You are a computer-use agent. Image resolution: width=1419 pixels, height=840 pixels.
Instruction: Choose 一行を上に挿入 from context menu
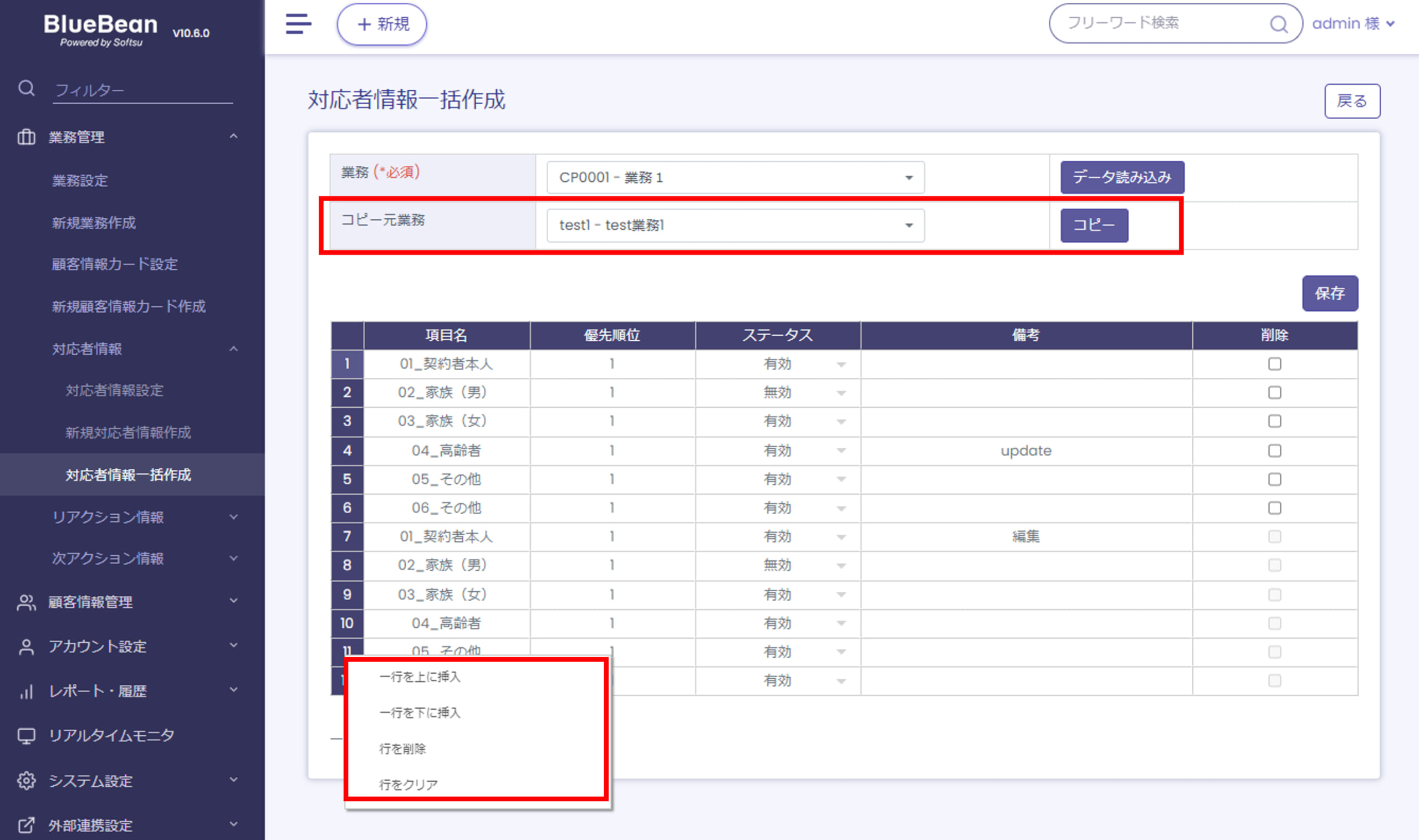(x=420, y=677)
